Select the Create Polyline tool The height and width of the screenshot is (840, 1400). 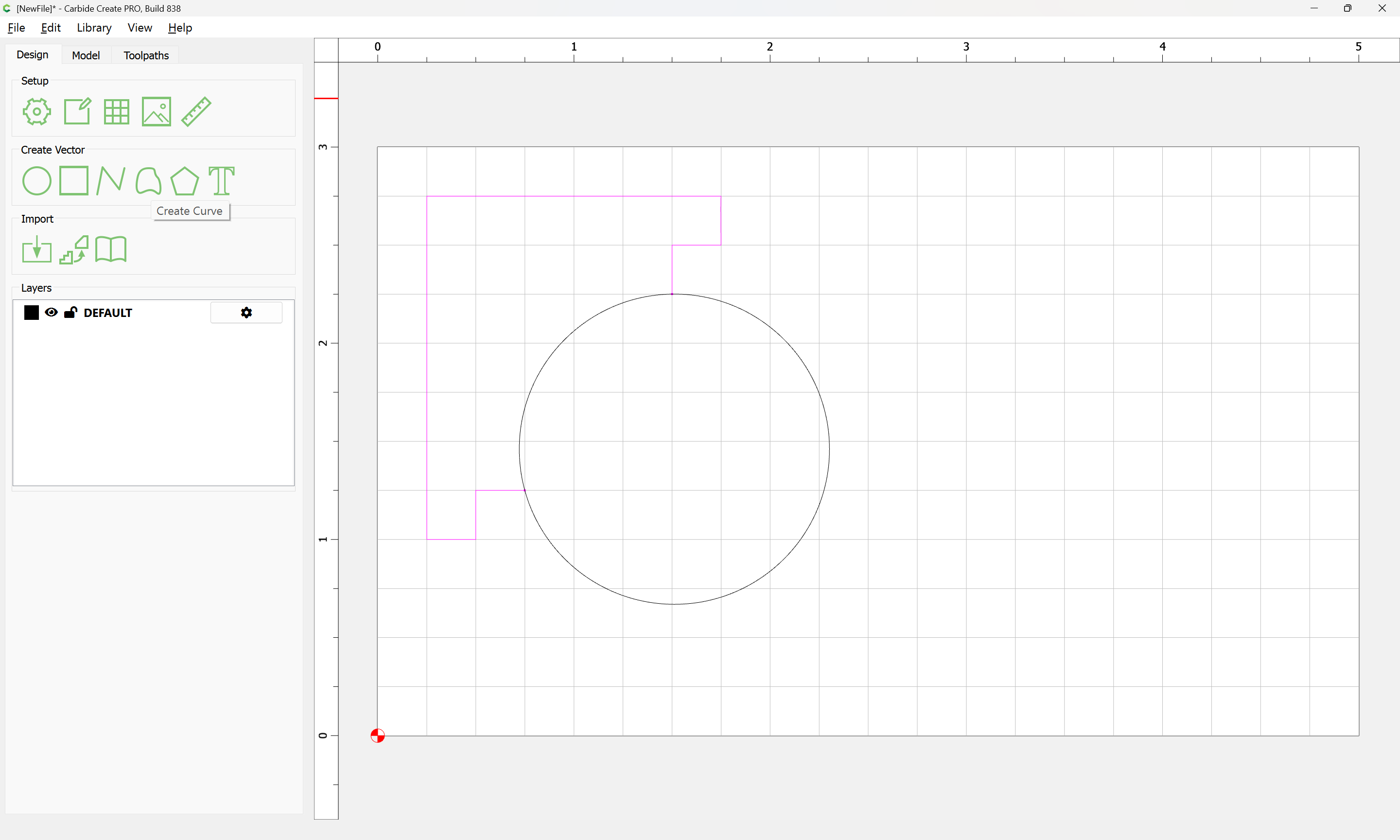point(110,181)
